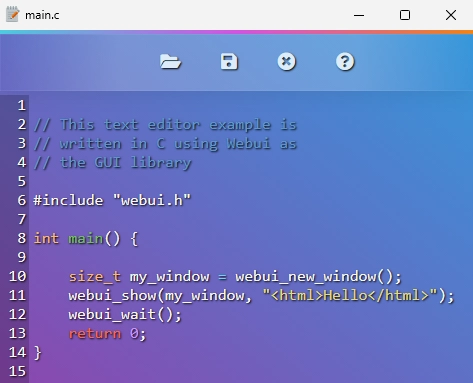Click the notepad app icon beside main.c
The image size is (473, 383).
pos(13,14)
